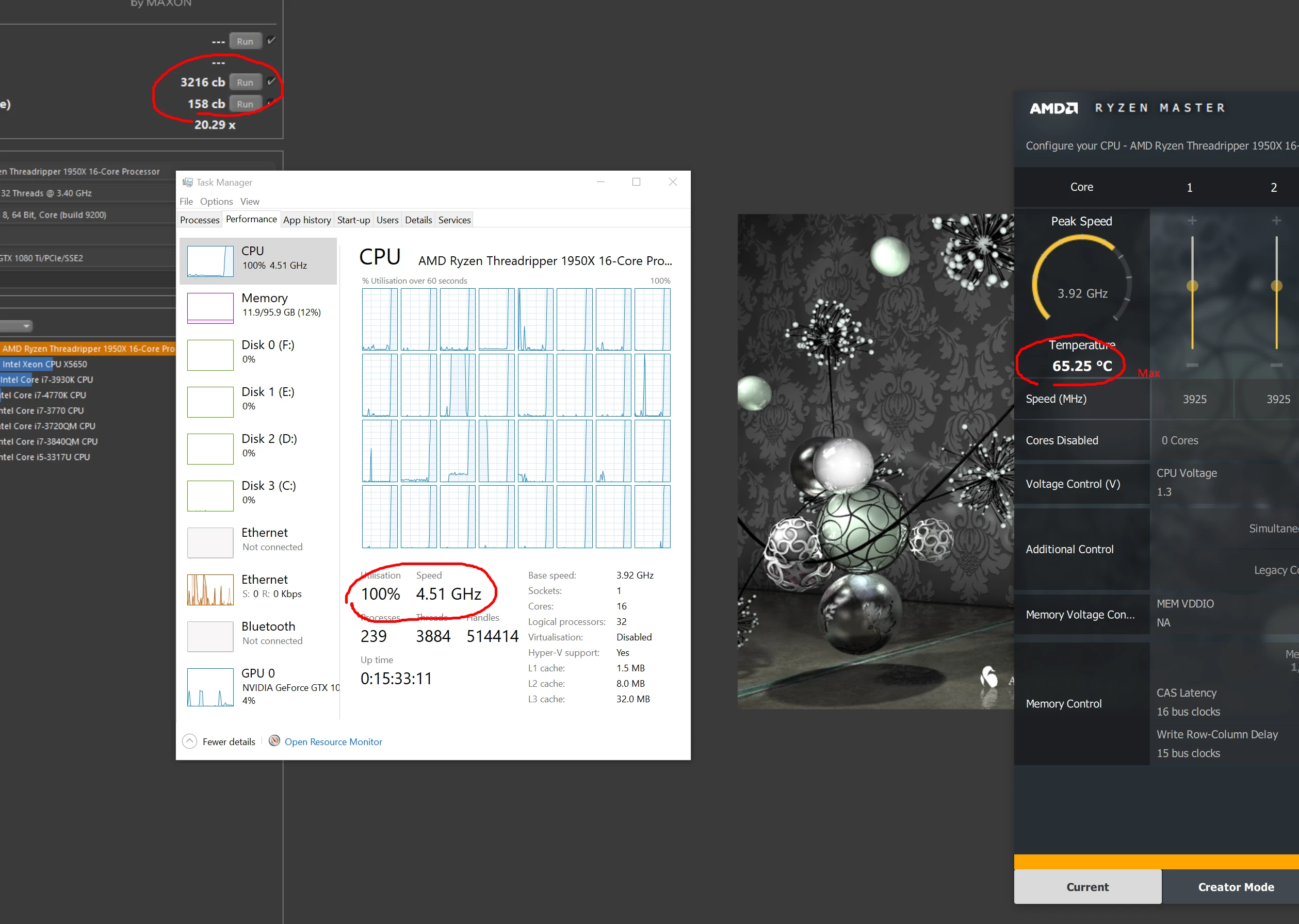Open the Options menu in Task Manager
Screen dimensions: 1299x924
[x=216, y=202]
